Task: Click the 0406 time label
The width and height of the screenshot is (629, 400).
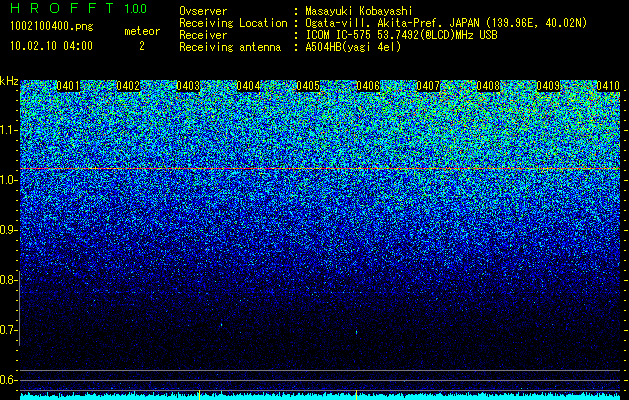Action: coord(368,86)
